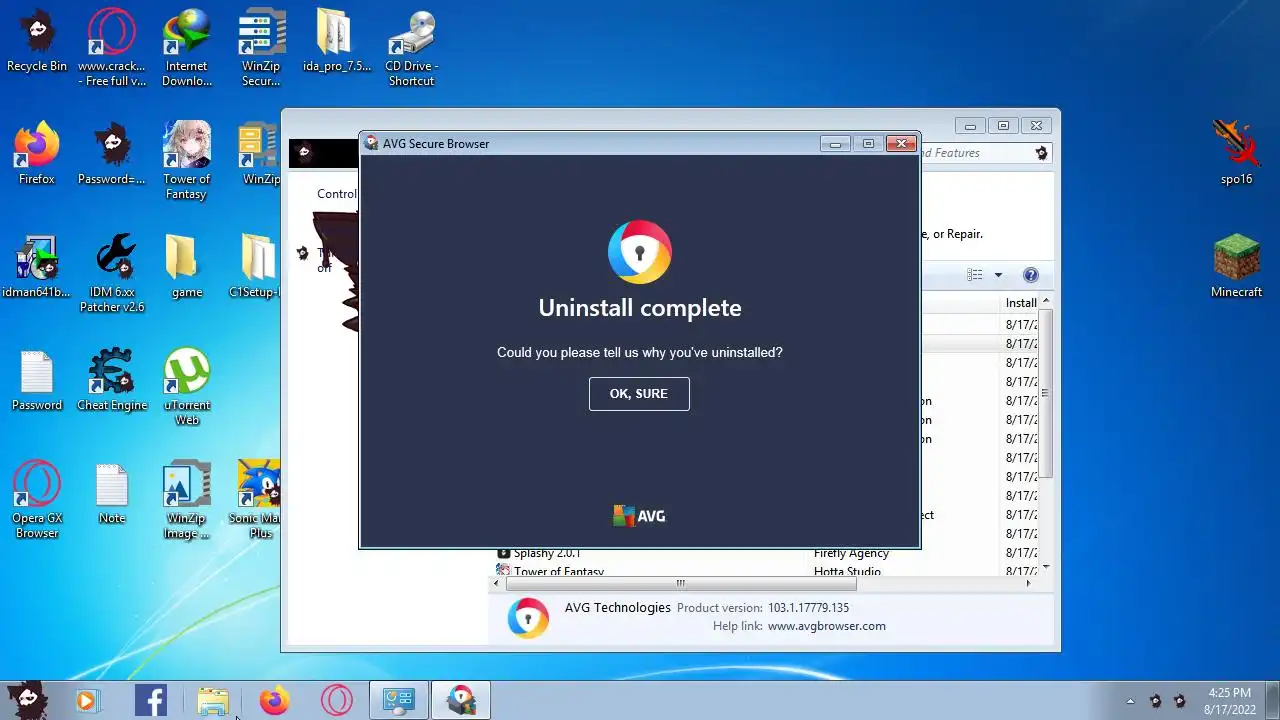
Task: Open the game folder on desktop
Action: (187, 268)
